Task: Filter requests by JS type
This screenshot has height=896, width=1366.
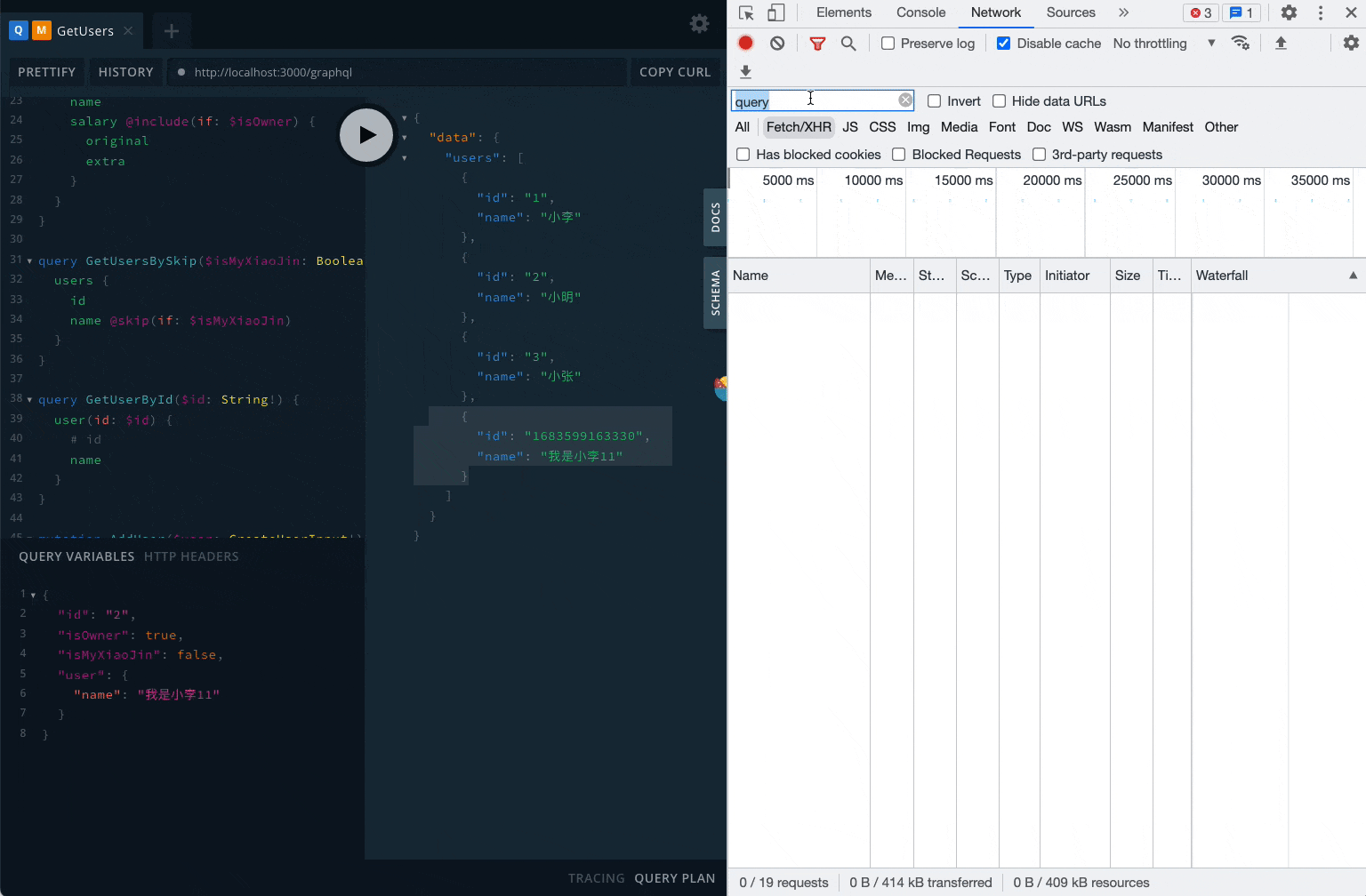Action: [x=850, y=127]
